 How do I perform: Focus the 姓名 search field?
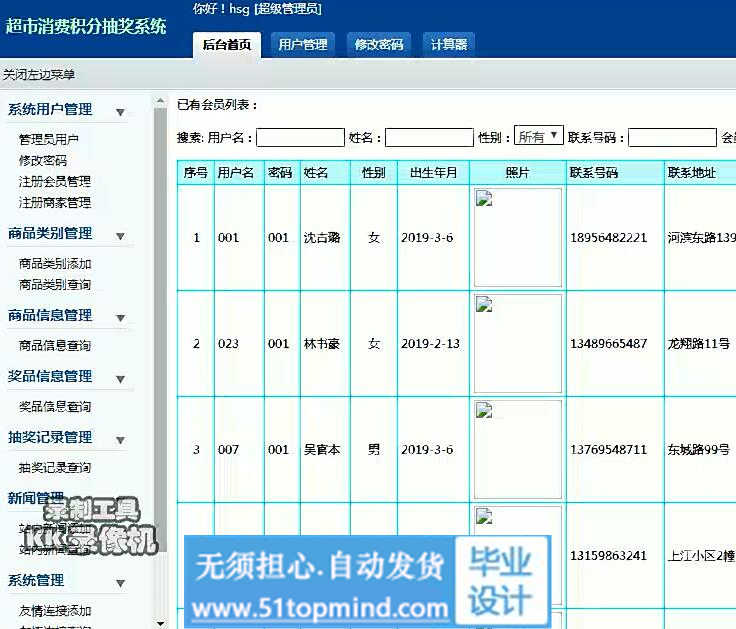click(429, 138)
